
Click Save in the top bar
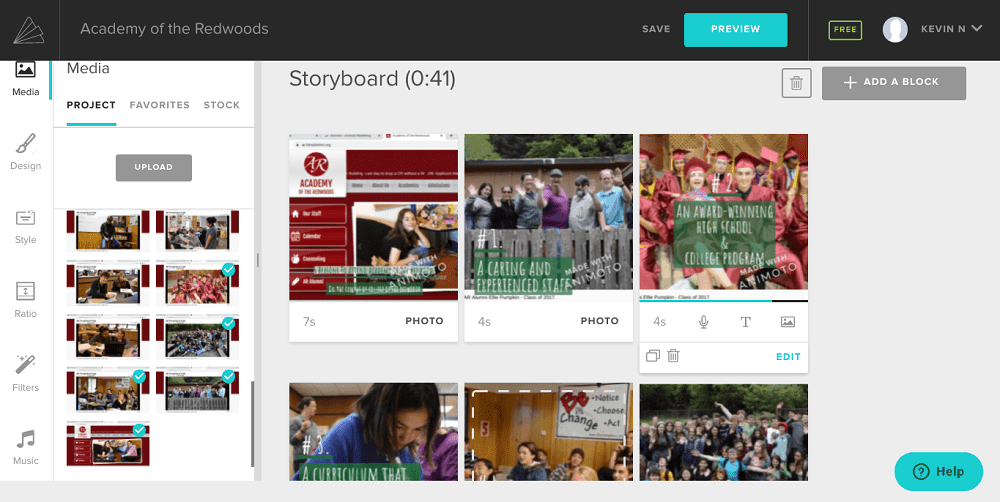click(x=656, y=29)
